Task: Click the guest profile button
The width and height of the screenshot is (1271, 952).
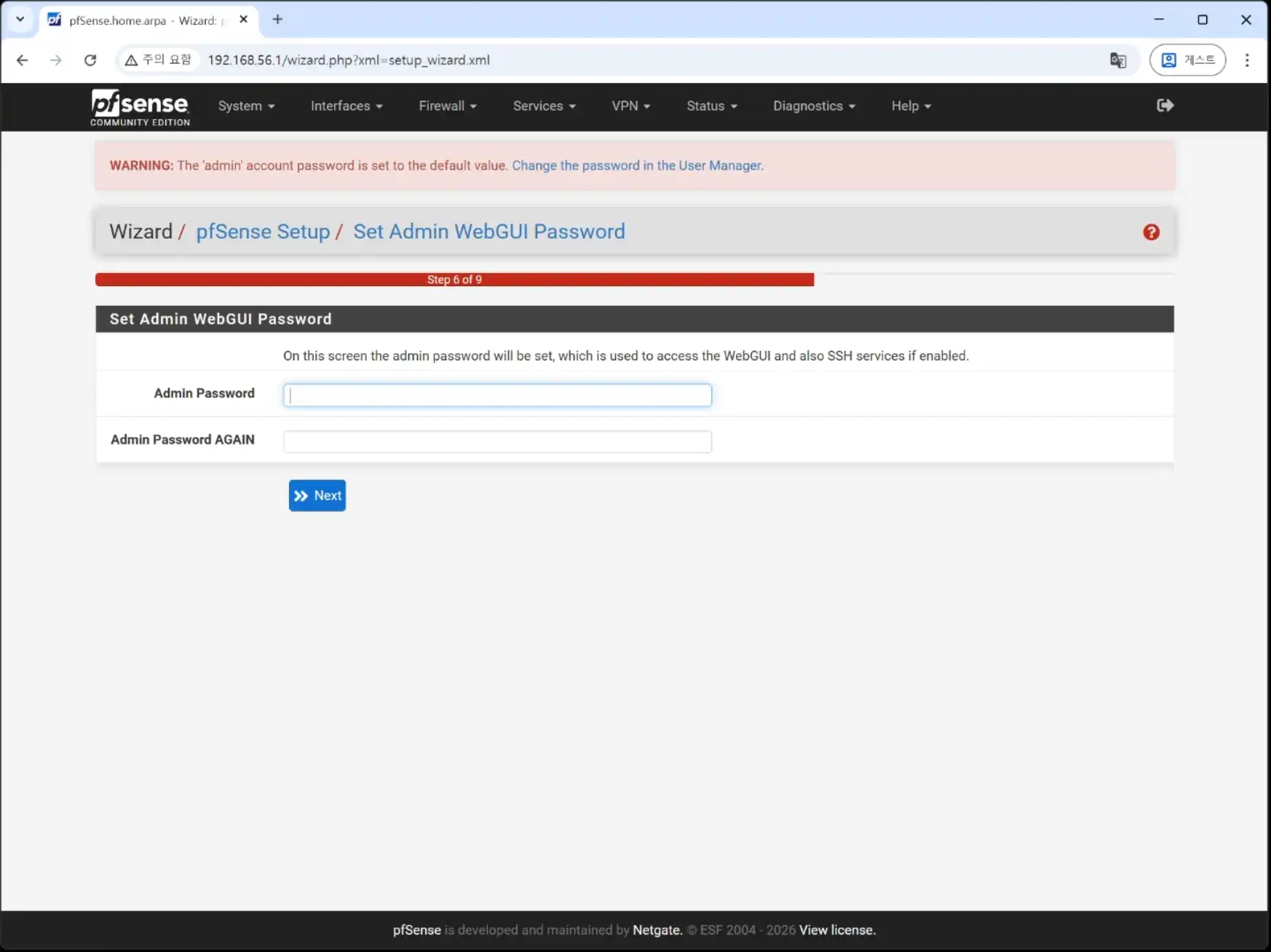Action: tap(1187, 60)
